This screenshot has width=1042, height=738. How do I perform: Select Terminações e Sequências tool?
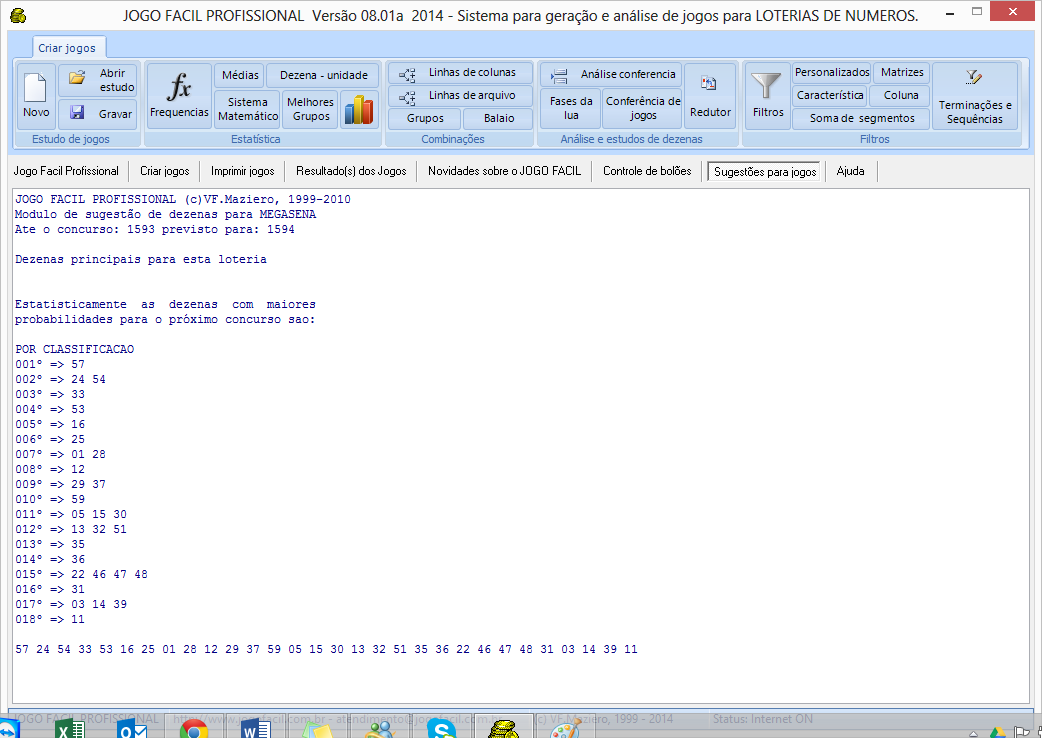[x=975, y=96]
